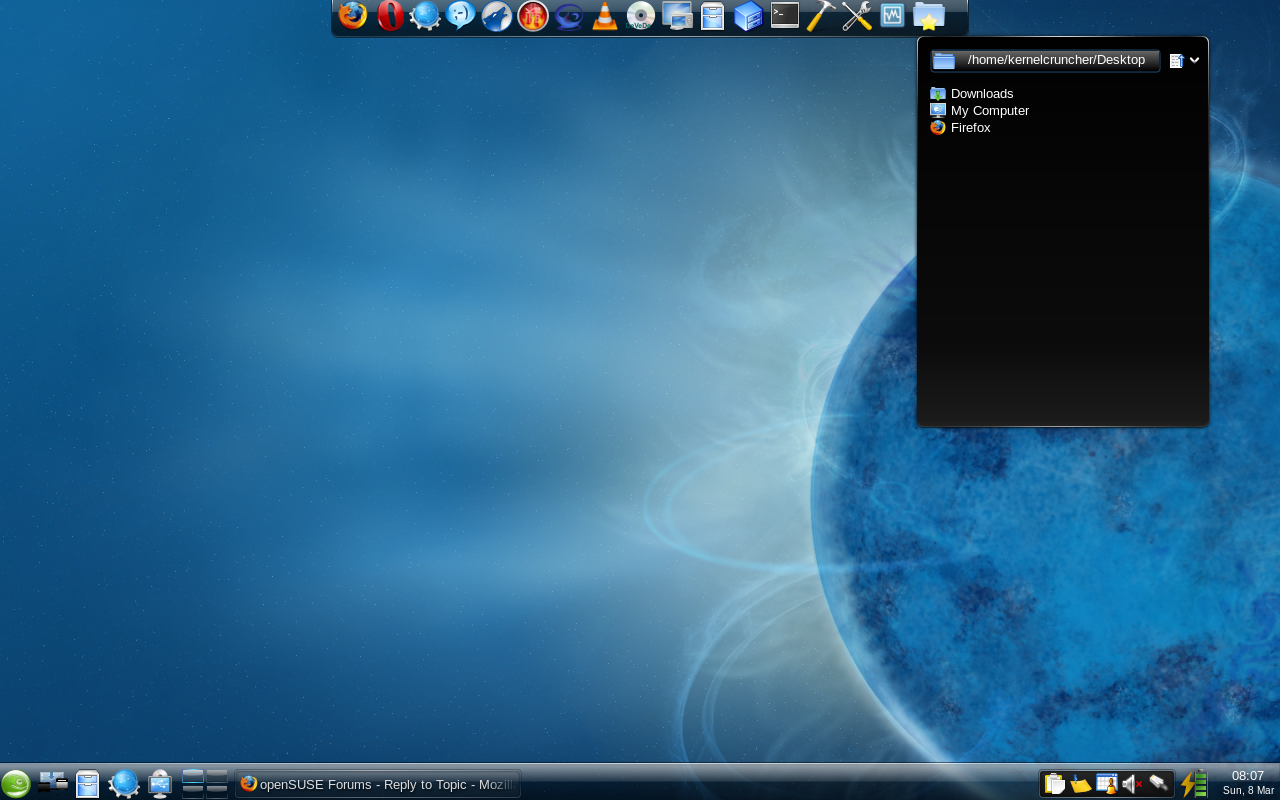Open the starred favorites folder icon

click(929, 16)
